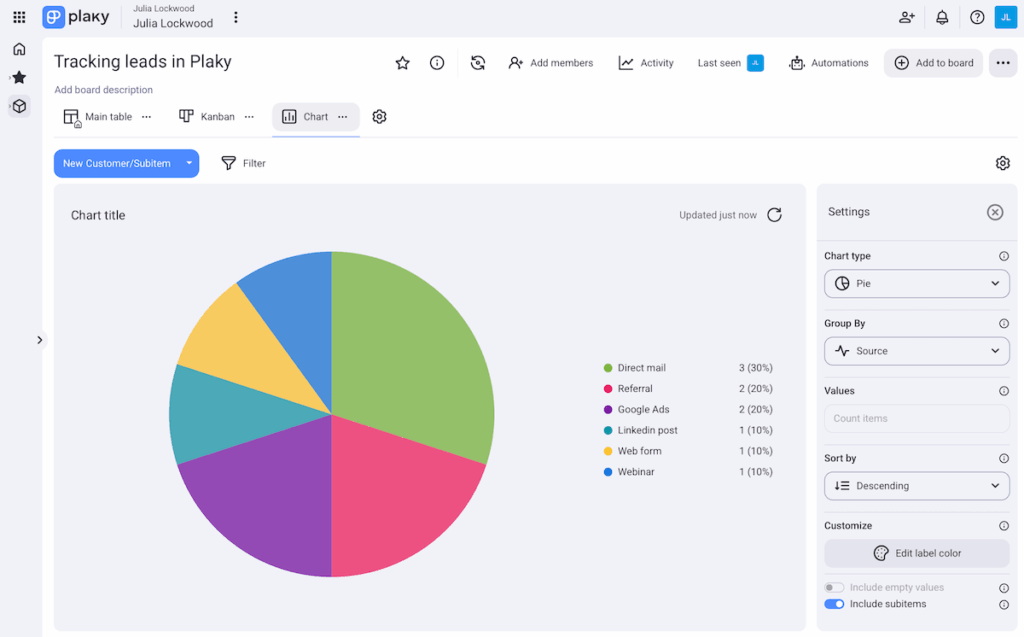Open board info via the info icon
Viewport: 1024px width, 637px height.
point(436,62)
